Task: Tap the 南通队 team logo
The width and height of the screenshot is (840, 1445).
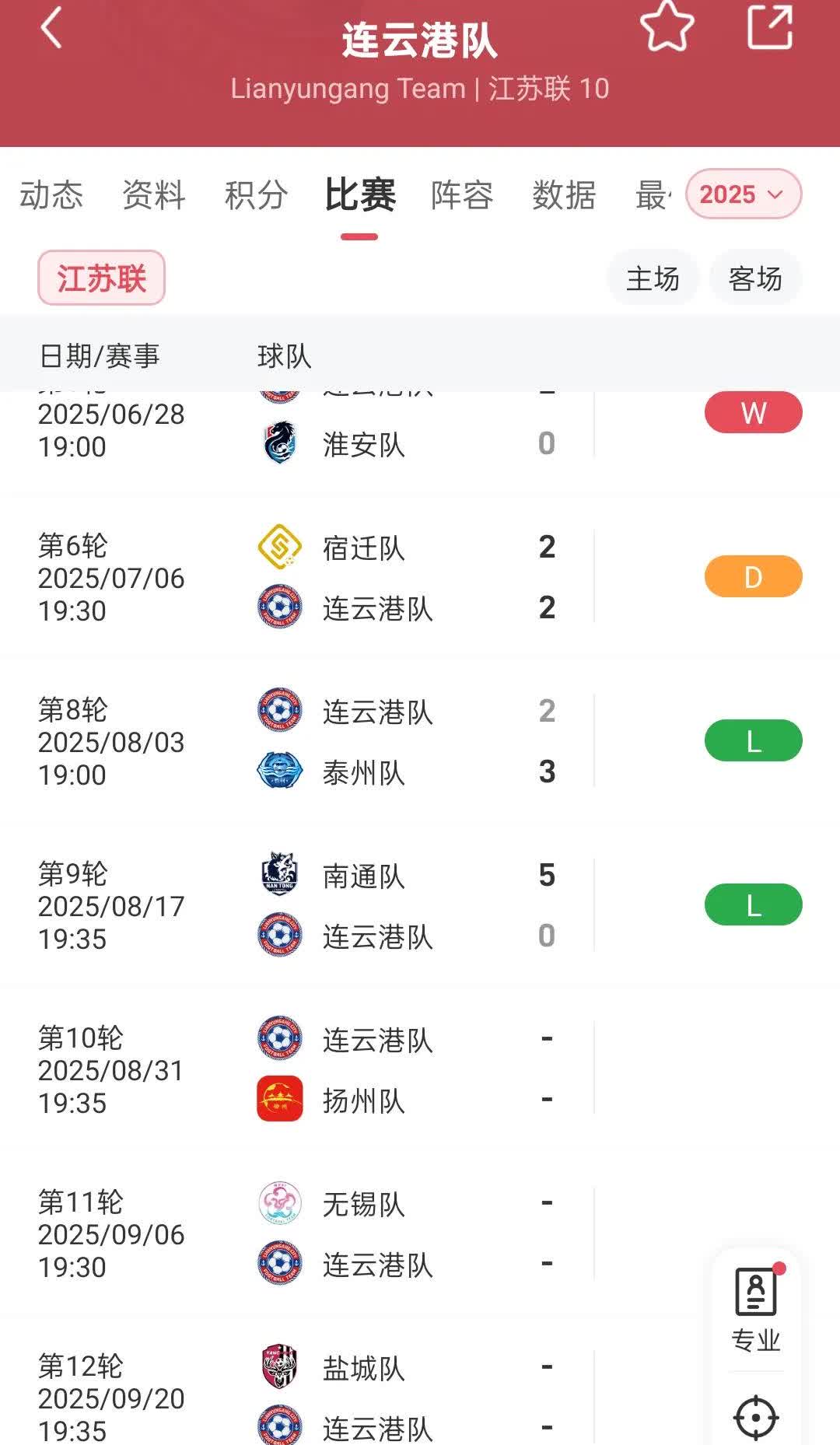Action: 279,874
